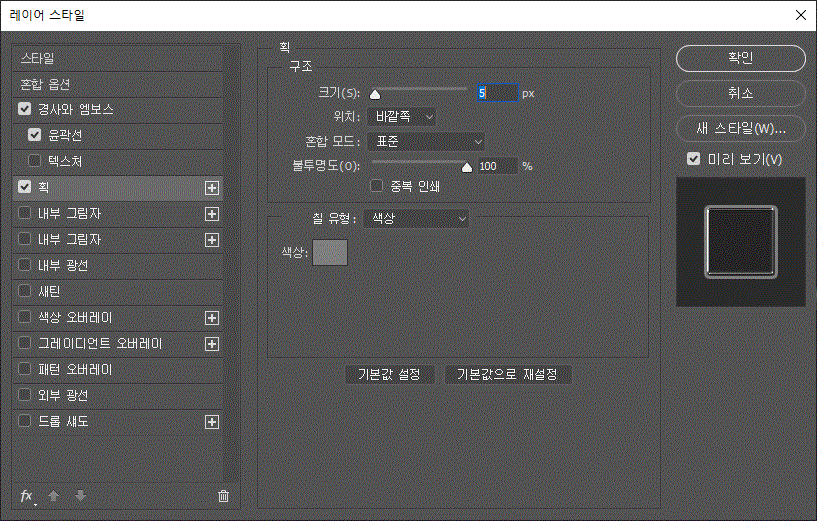Move effect up with up arrow icon
This screenshot has width=817, height=521.
[x=54, y=495]
